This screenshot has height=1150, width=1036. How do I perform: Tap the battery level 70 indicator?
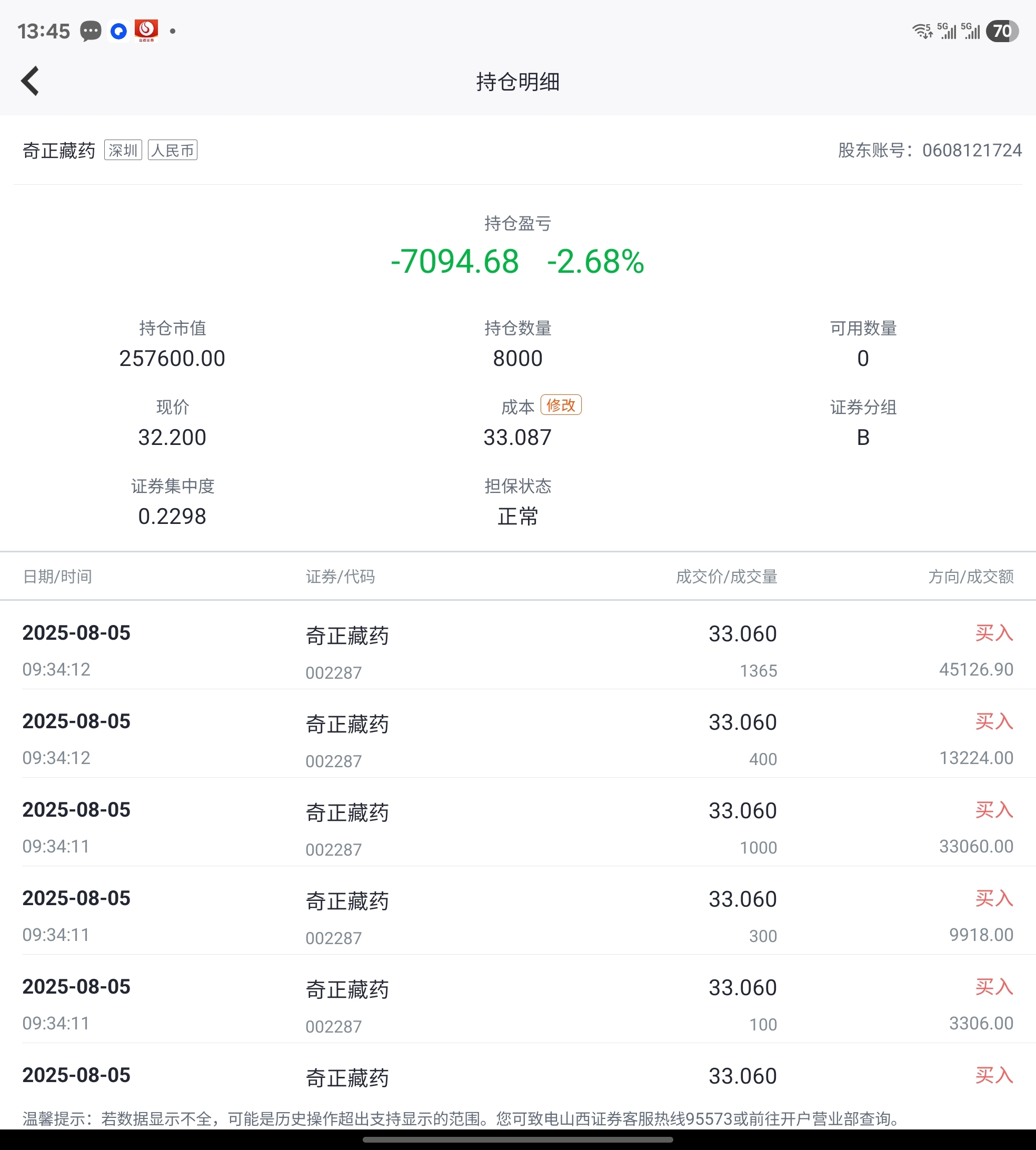click(1002, 31)
